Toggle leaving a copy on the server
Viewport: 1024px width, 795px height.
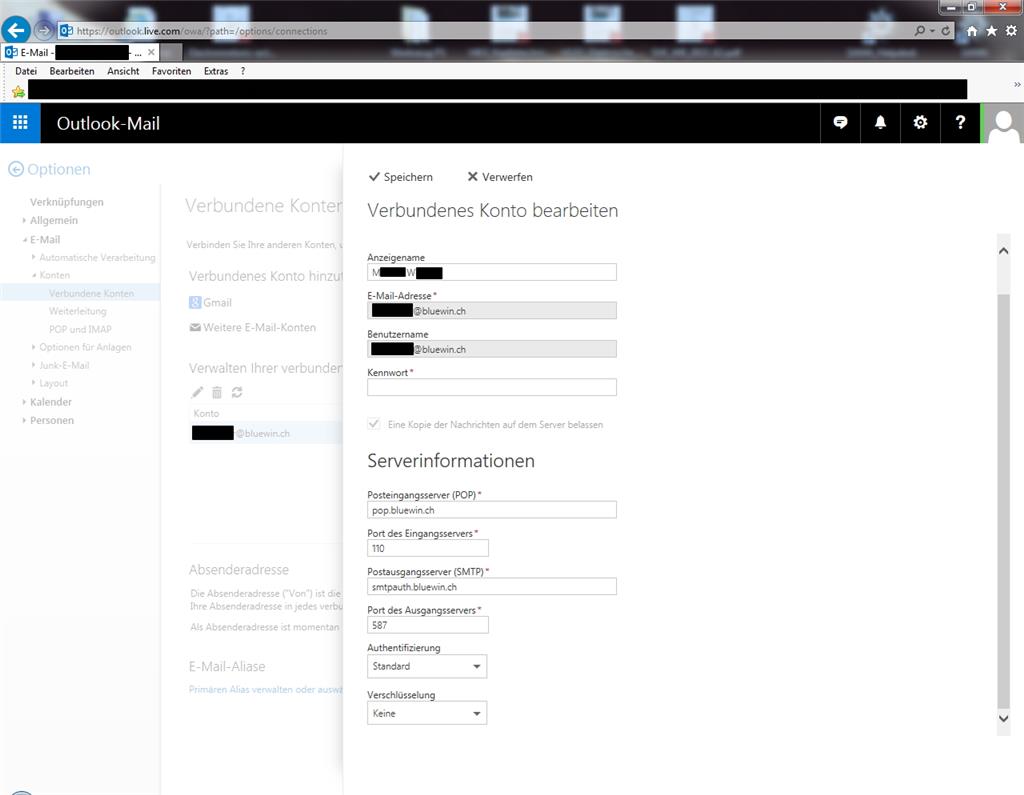point(374,424)
